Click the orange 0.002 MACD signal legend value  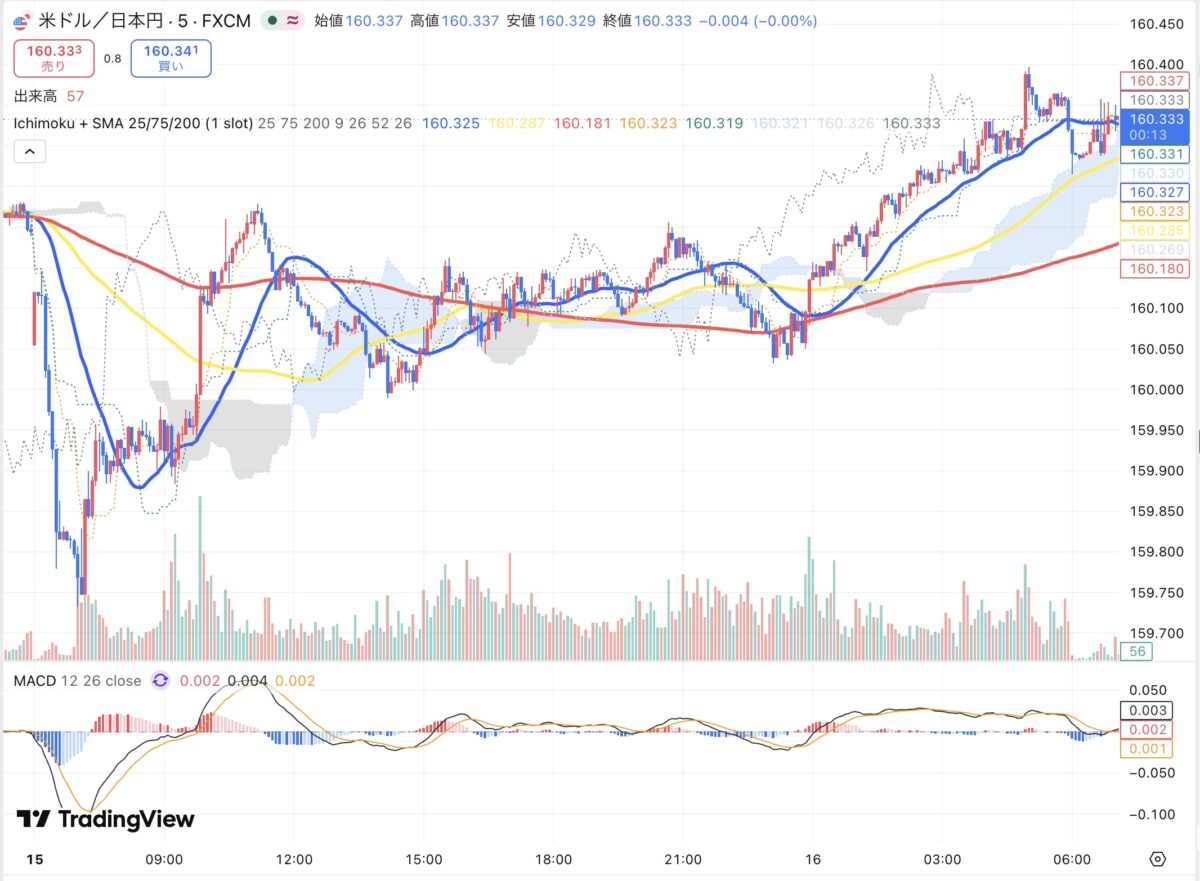point(295,681)
